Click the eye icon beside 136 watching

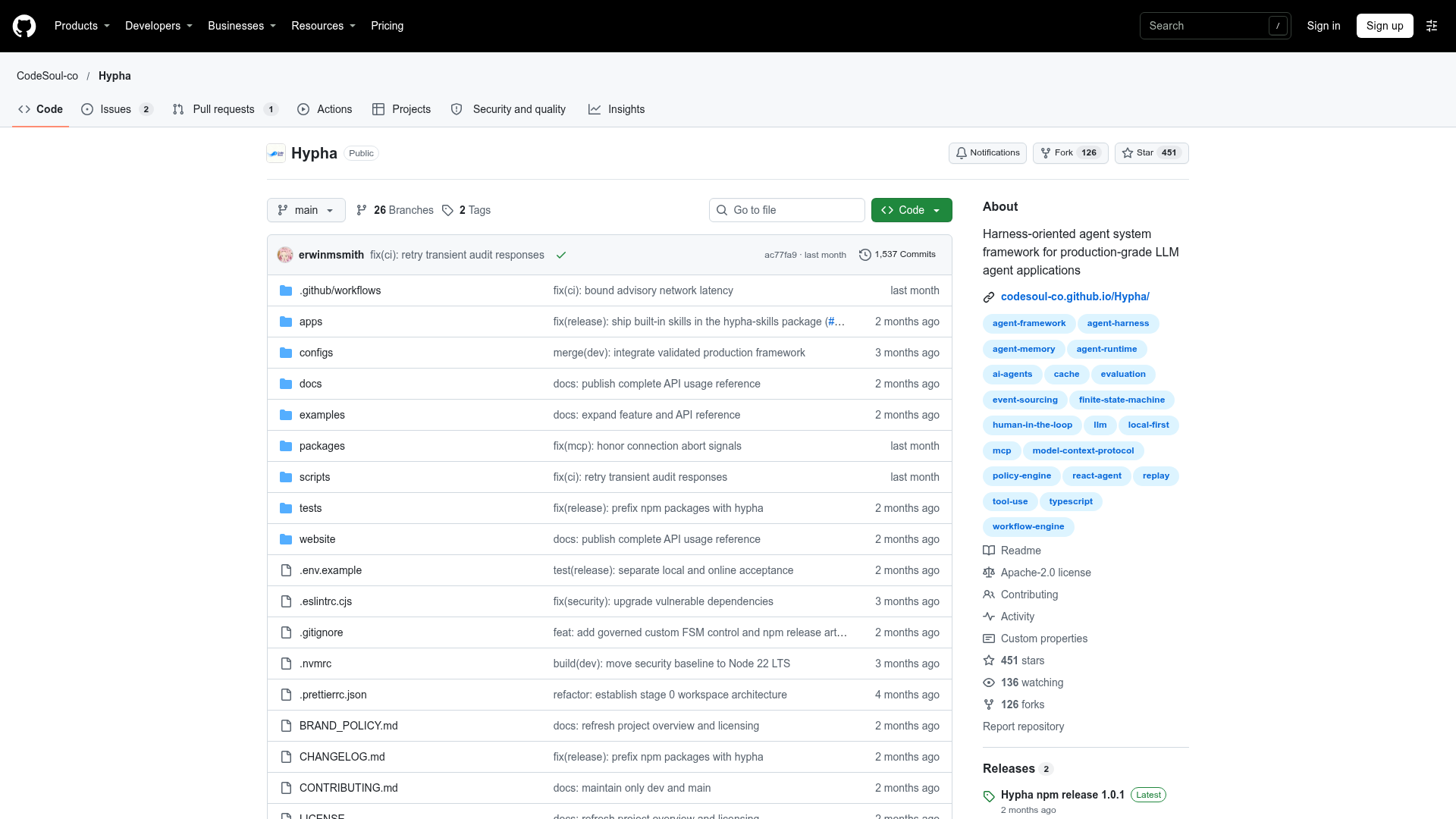pyautogui.click(x=989, y=682)
